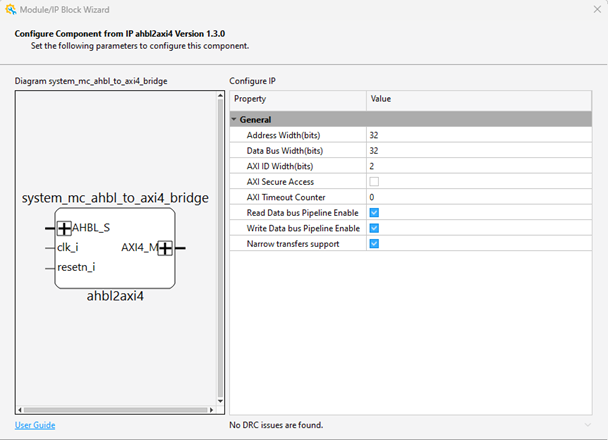Open the User Guide link
This screenshot has height=440, width=608.
tap(35, 425)
